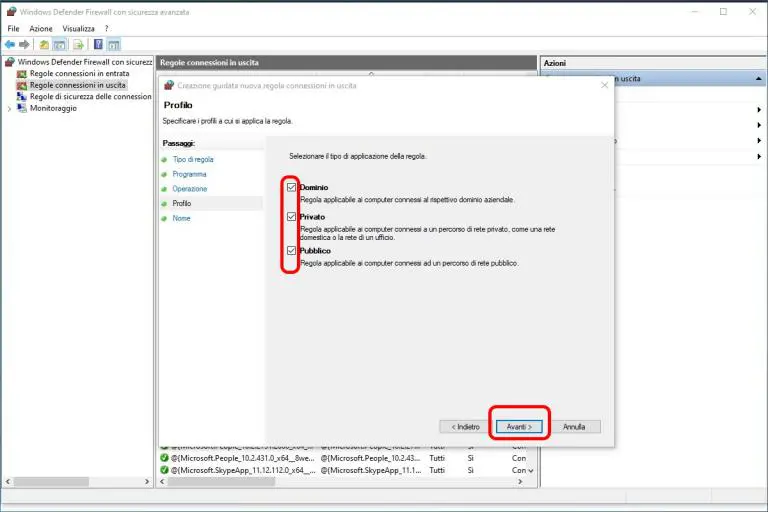Uncheck the Pubblico profile checkbox

pyautogui.click(x=292, y=250)
